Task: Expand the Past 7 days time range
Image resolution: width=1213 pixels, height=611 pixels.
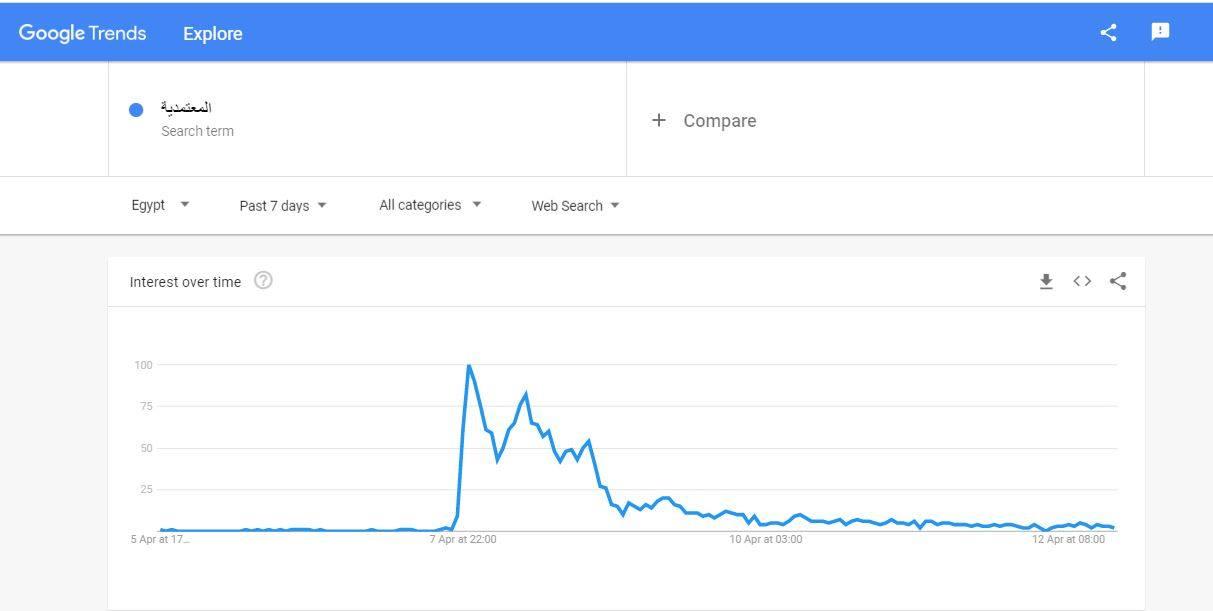Action: (283, 206)
